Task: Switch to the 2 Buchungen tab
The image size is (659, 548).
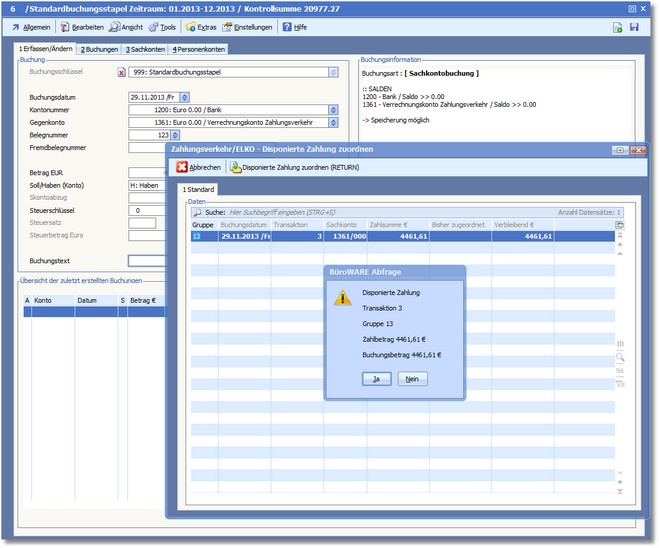Action: [98, 49]
